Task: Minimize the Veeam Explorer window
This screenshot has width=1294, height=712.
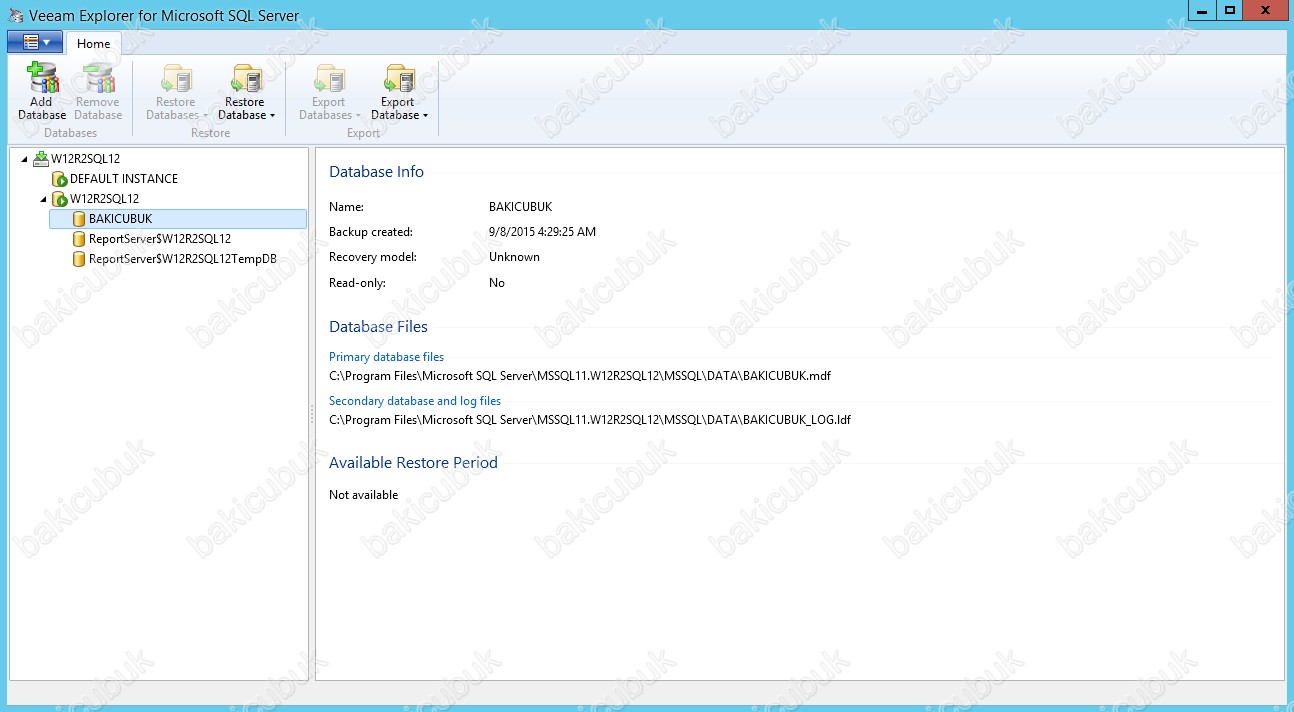Action: (1203, 10)
